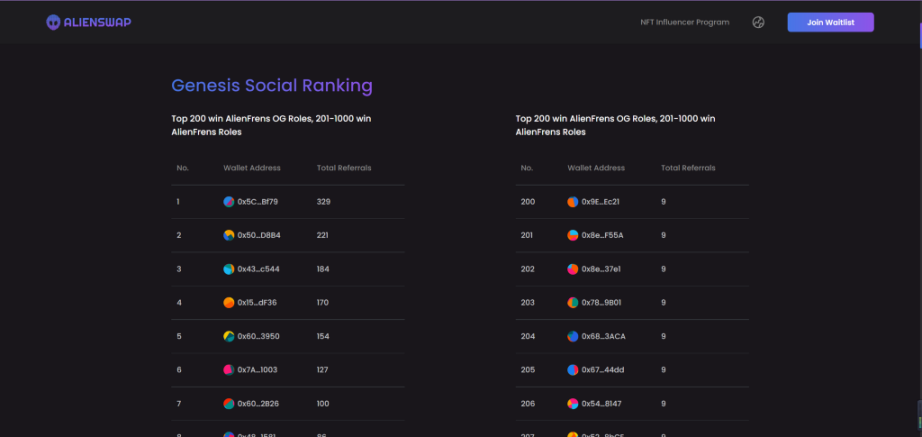The height and width of the screenshot is (437, 922).
Task: Select wallet address 0x68...3ACA
Action: 602,336
